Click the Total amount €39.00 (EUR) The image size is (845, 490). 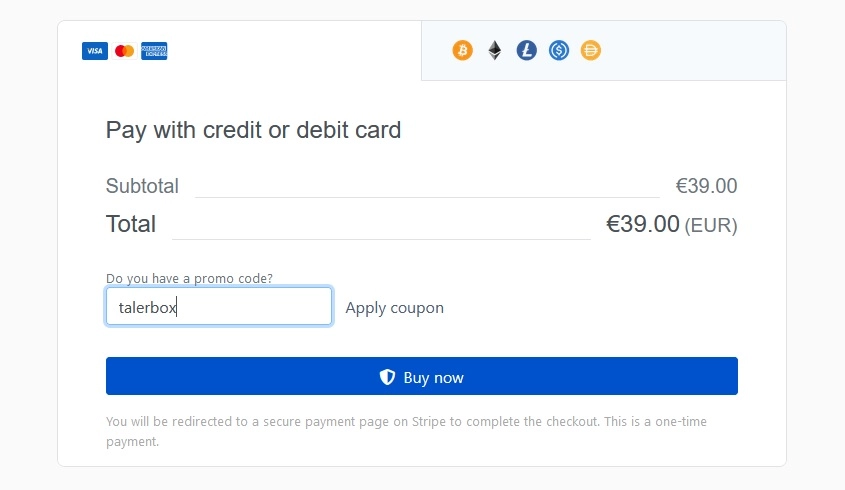coord(671,224)
